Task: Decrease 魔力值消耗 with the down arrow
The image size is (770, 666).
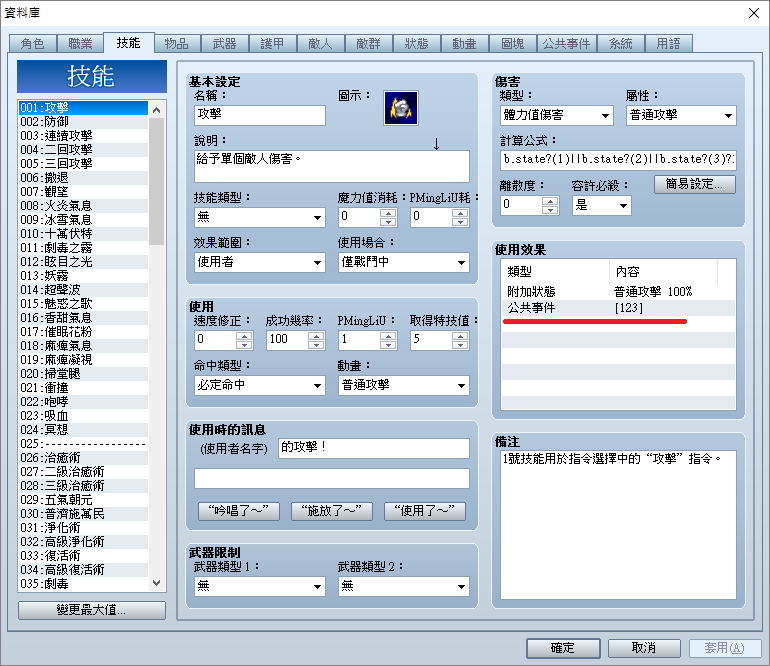Action: 388,222
